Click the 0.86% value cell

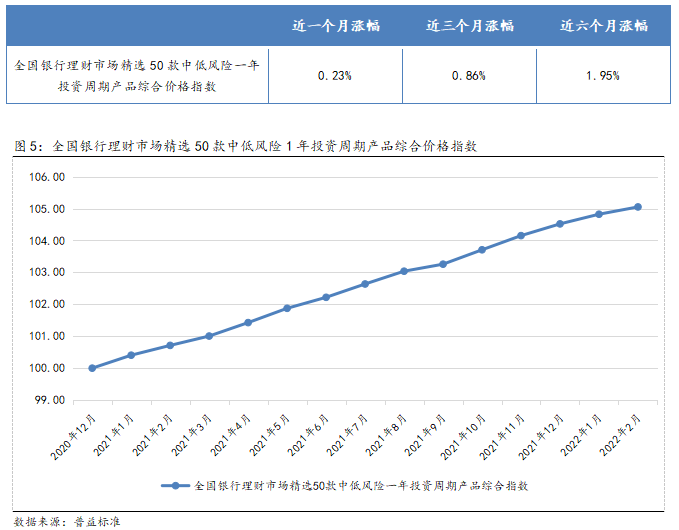pyautogui.click(x=469, y=75)
